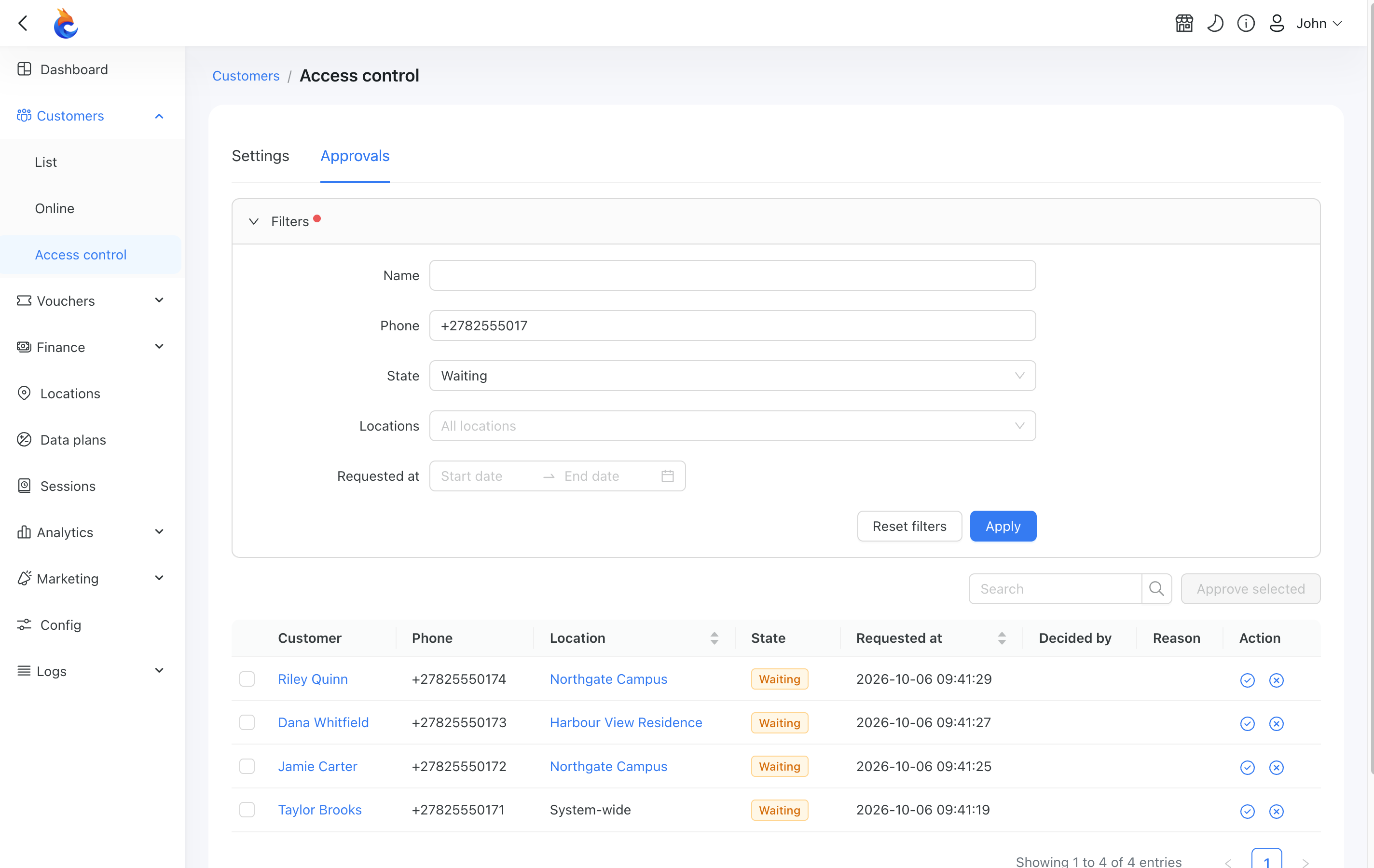The image size is (1374, 868).
Task: Open the Dashboard menu item
Action: (91, 69)
